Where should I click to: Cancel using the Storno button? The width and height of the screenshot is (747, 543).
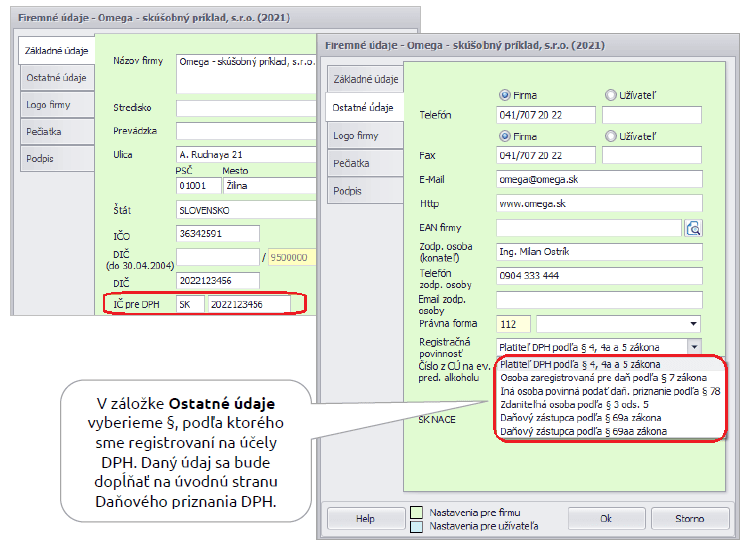[689, 519]
